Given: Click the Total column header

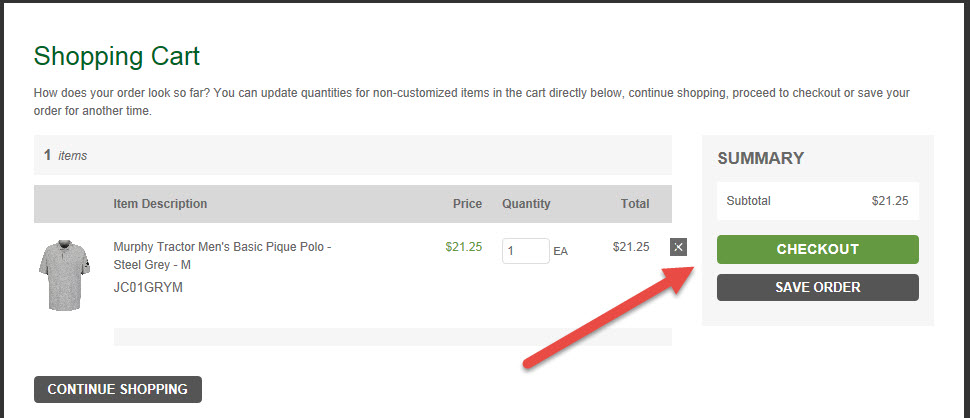Looking at the screenshot, I should (634, 204).
